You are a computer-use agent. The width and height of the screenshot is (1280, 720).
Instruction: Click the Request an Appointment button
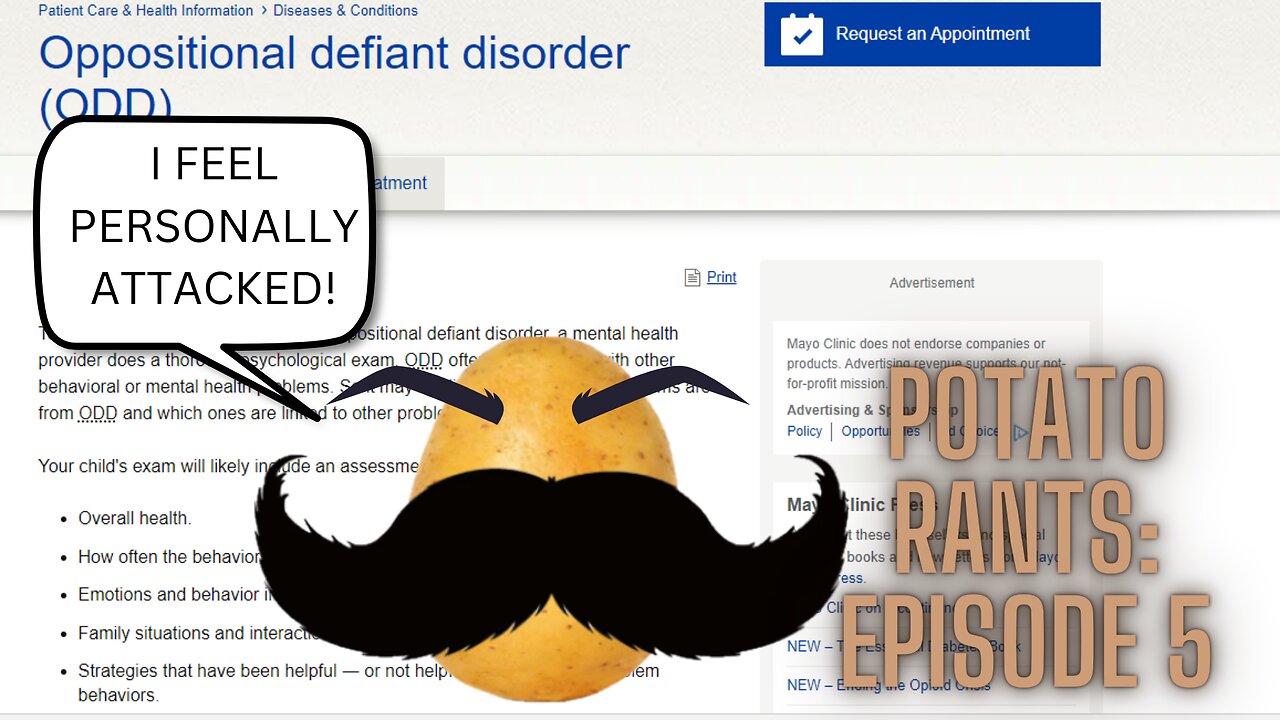click(932, 34)
